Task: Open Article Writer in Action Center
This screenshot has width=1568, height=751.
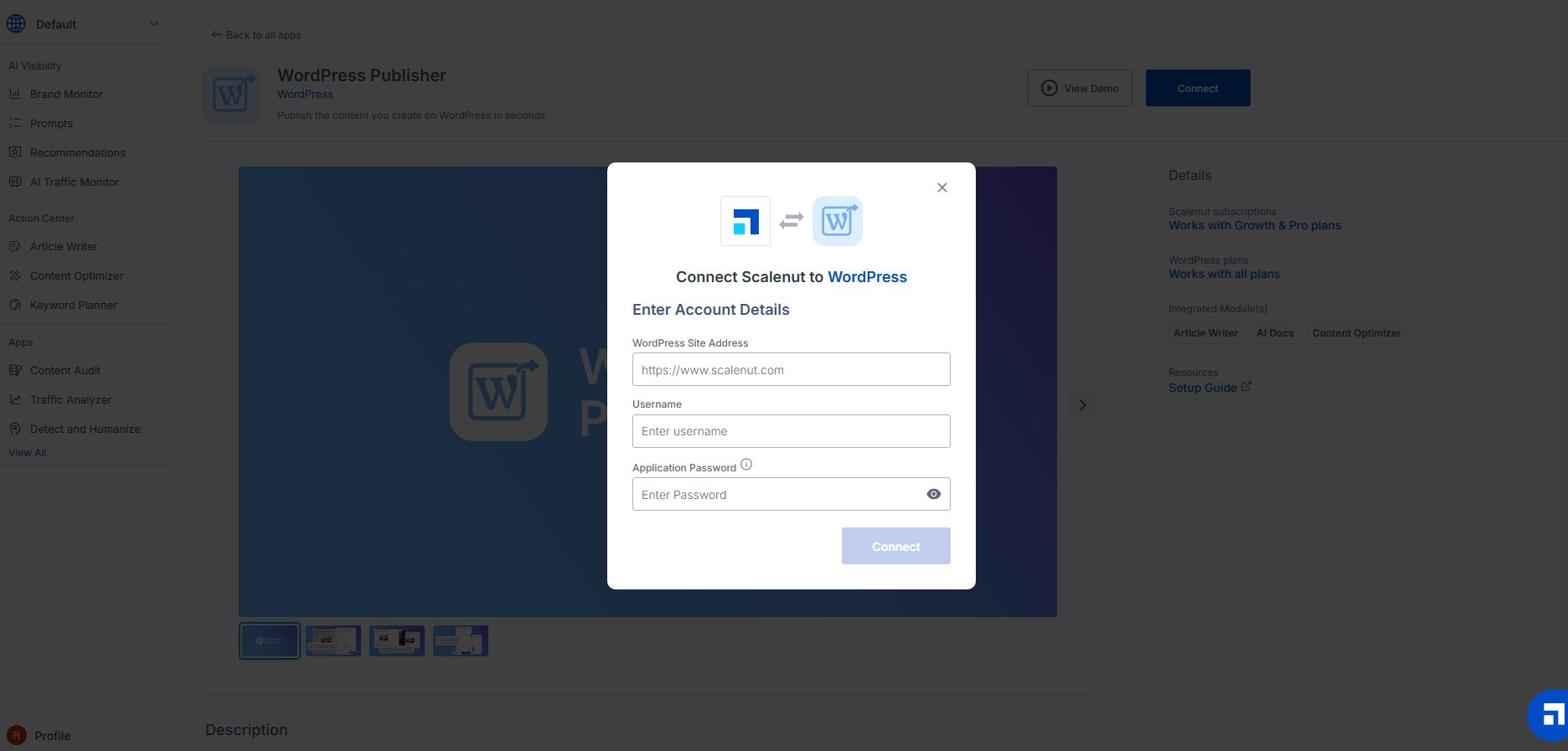Action: 64,246
